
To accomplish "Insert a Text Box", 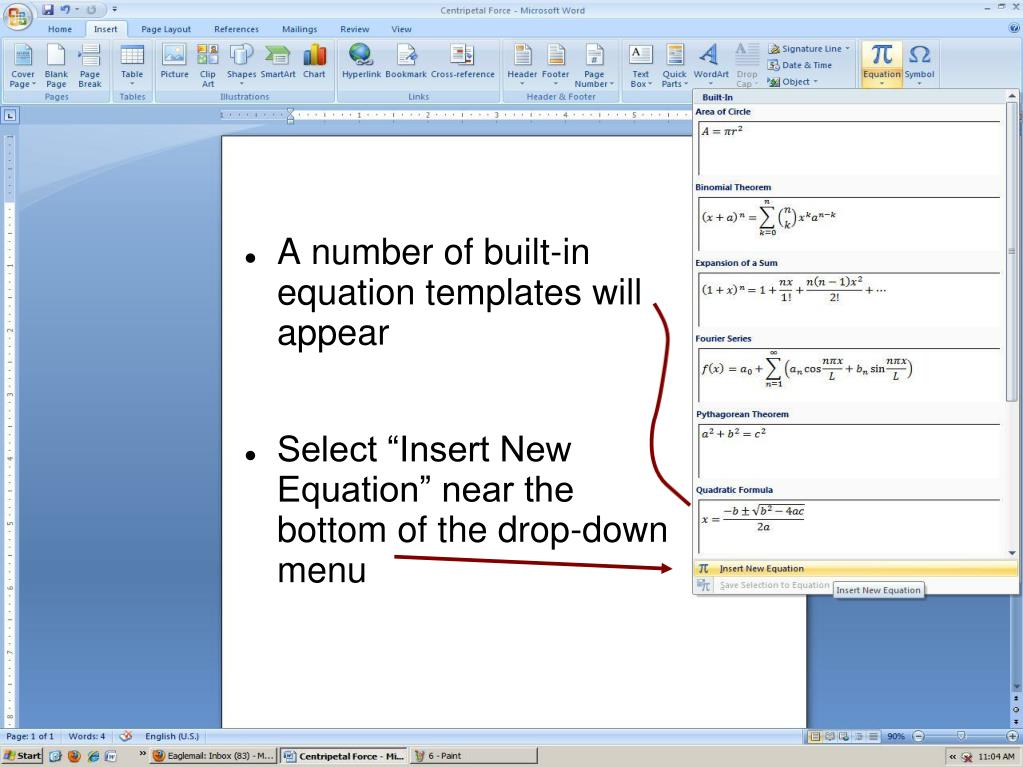I will 641,65.
